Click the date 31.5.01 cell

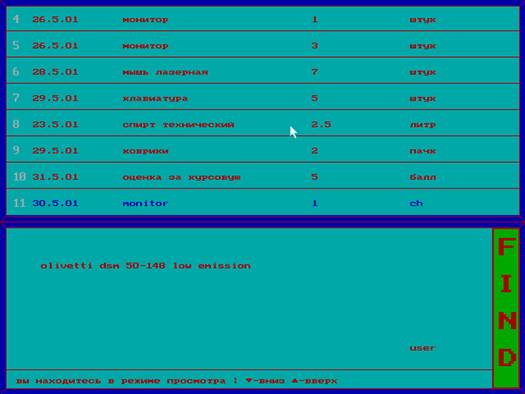coord(55,177)
